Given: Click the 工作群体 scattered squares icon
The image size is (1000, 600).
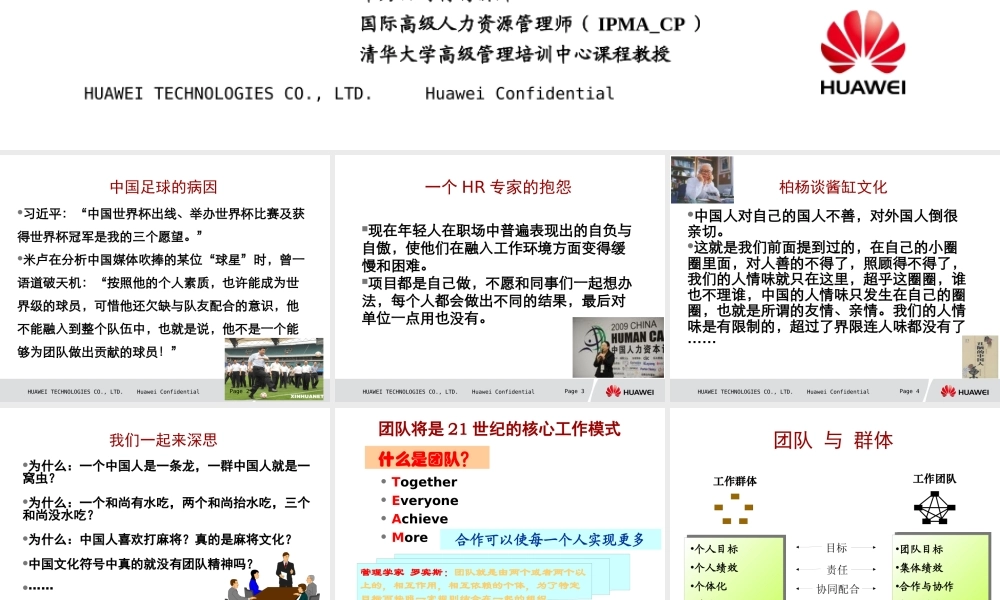Looking at the screenshot, I should (734, 508).
